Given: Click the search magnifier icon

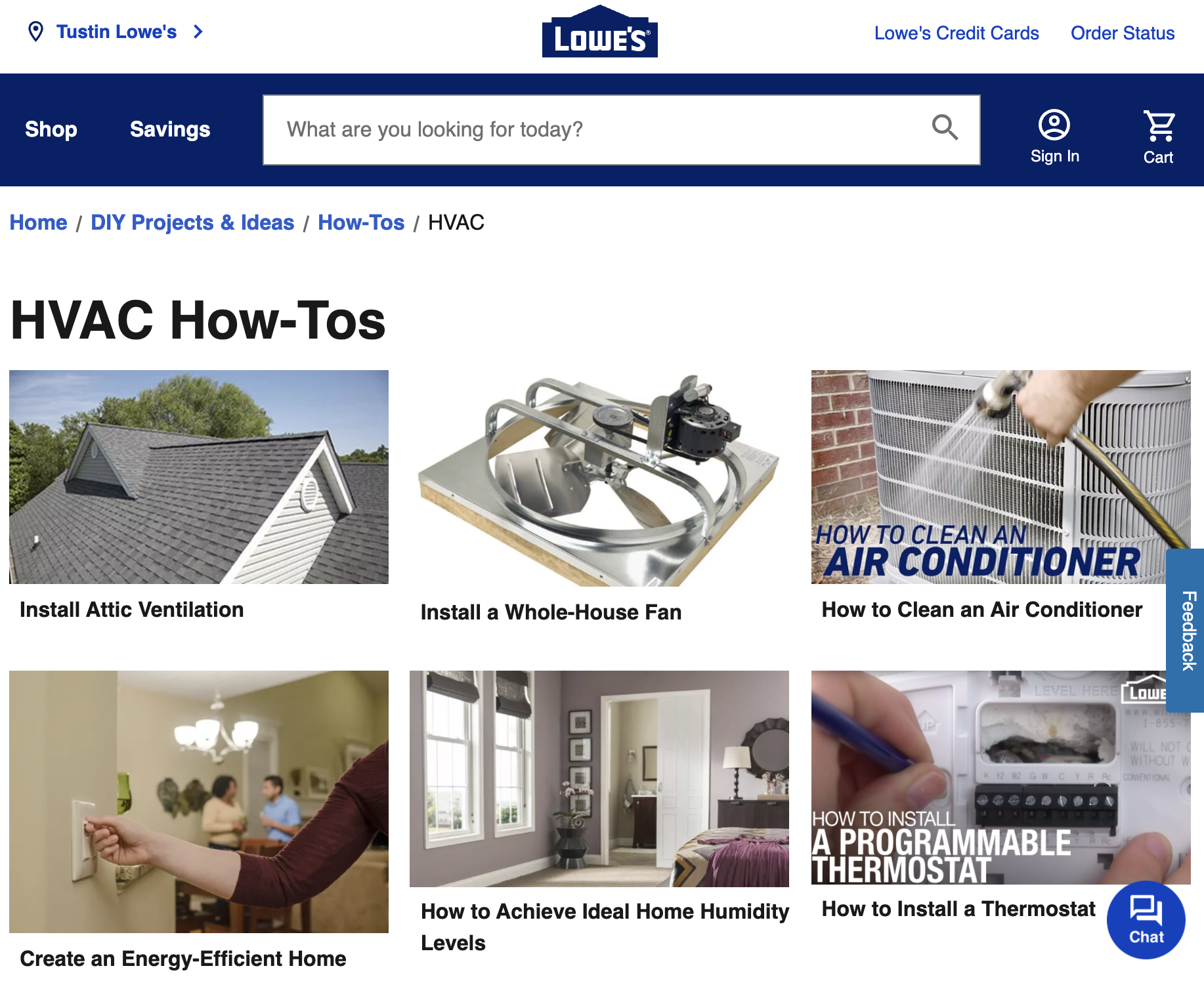Looking at the screenshot, I should pos(945,127).
